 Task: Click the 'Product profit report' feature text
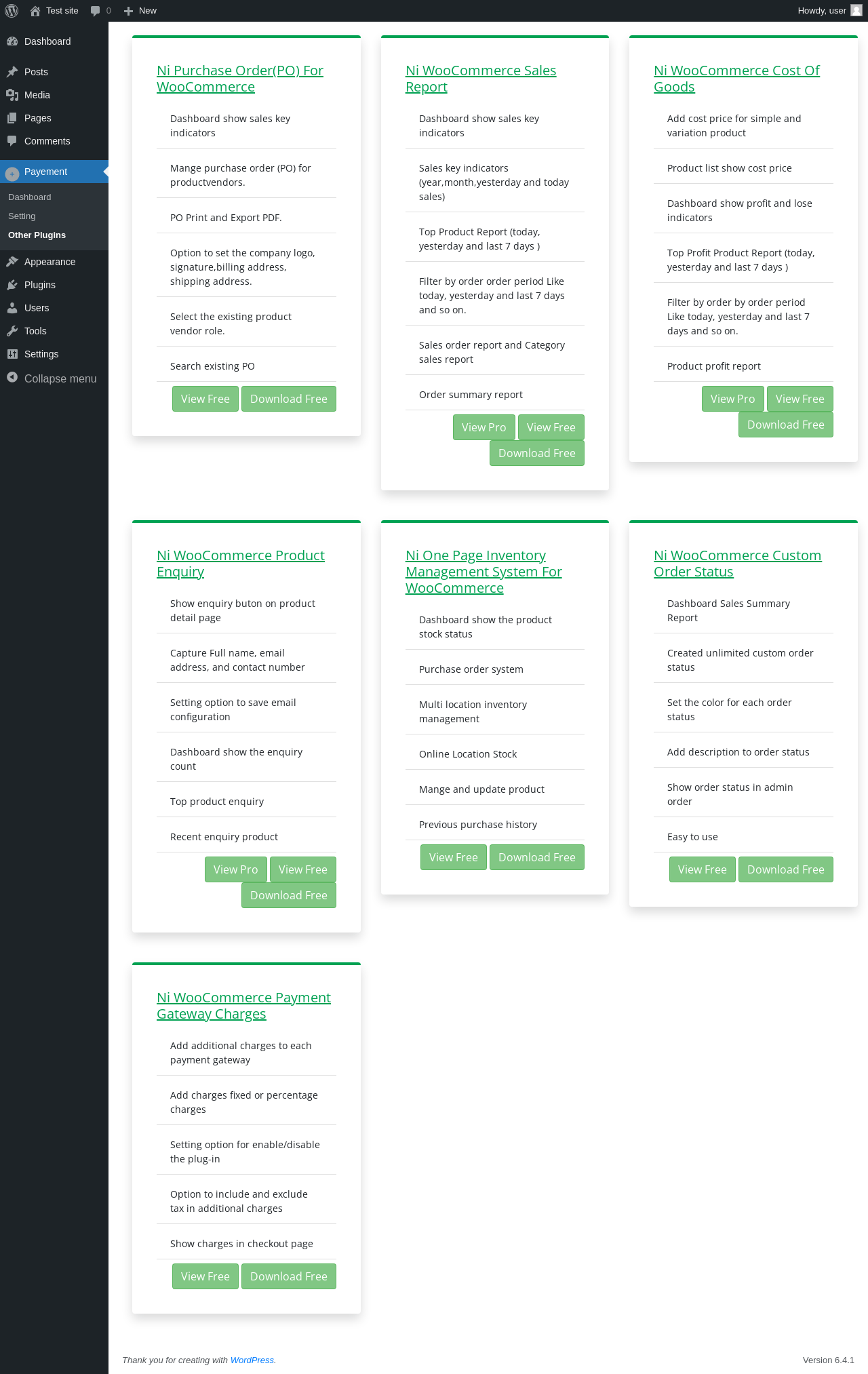pos(714,366)
